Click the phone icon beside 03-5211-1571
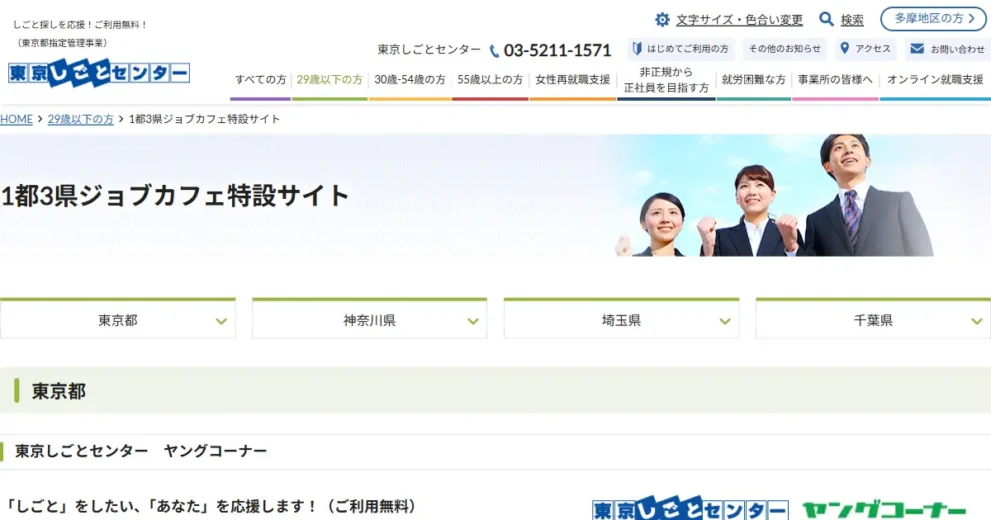Screen dimensions: 991x520 [x=494, y=51]
